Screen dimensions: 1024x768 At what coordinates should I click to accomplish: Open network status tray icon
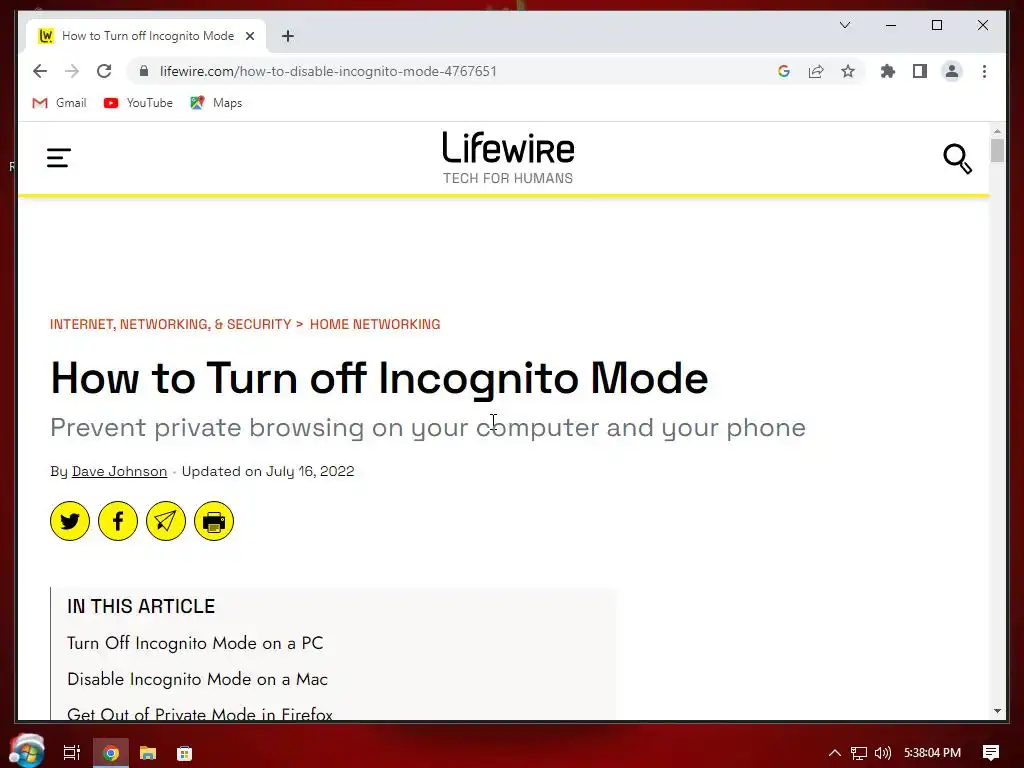click(x=859, y=753)
